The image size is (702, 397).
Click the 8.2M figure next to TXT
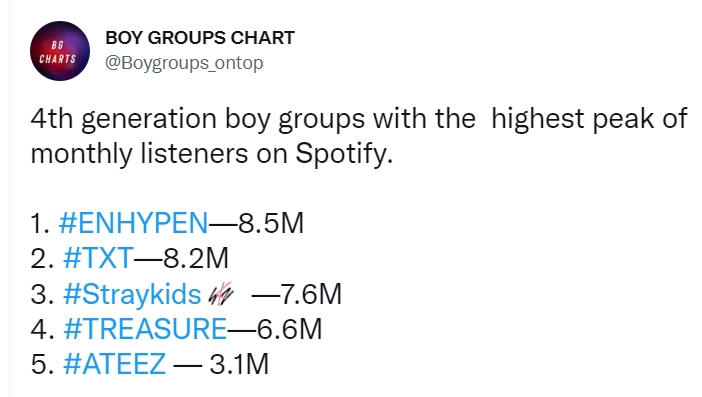[196, 258]
